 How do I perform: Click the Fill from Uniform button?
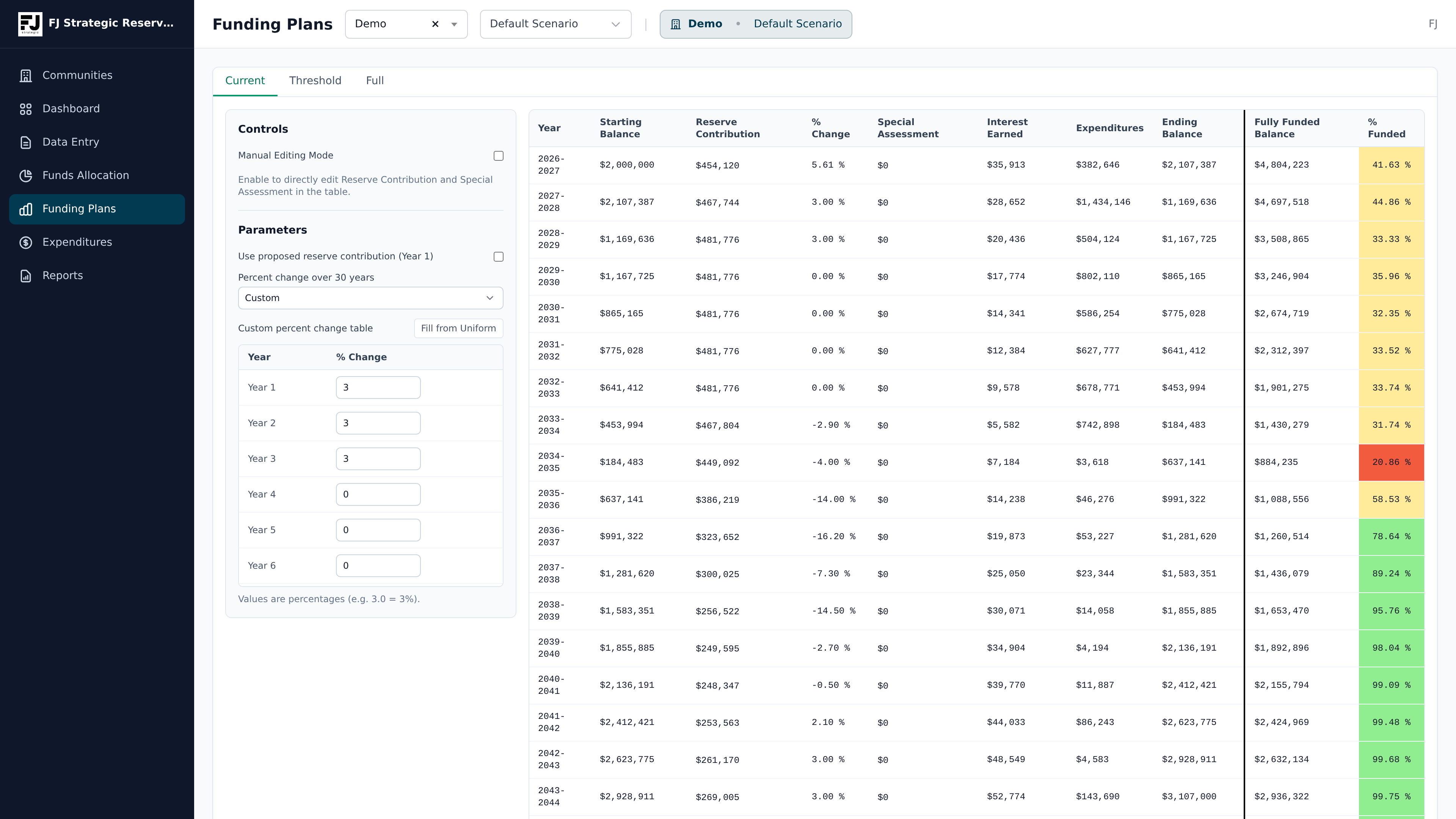pos(458,328)
